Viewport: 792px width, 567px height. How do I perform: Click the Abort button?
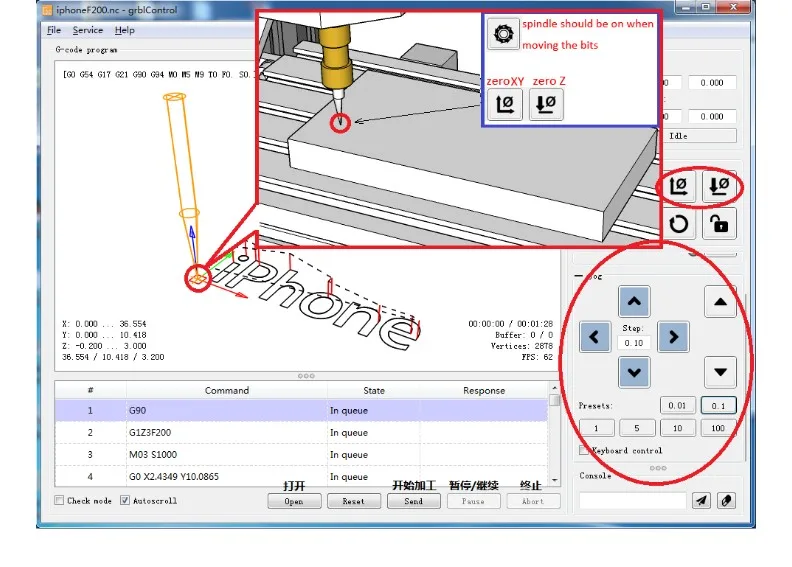click(533, 501)
